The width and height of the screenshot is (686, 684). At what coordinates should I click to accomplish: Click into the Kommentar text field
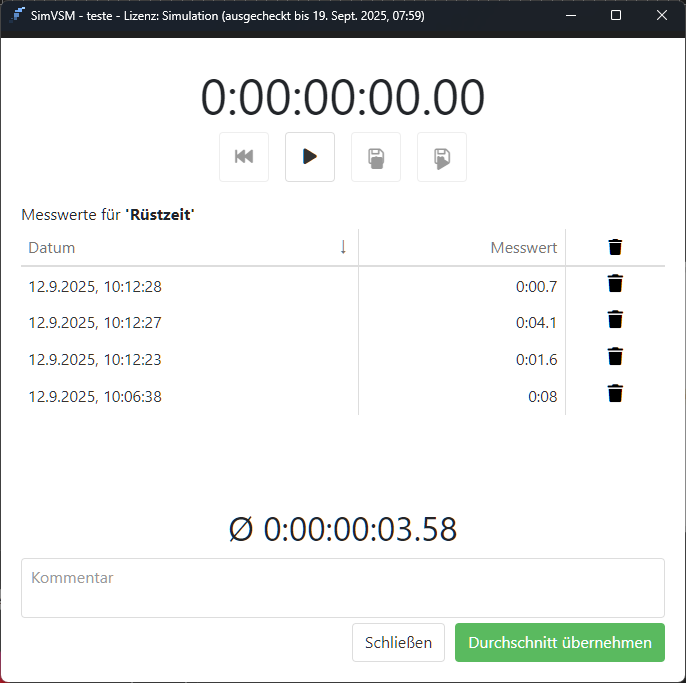click(x=343, y=588)
